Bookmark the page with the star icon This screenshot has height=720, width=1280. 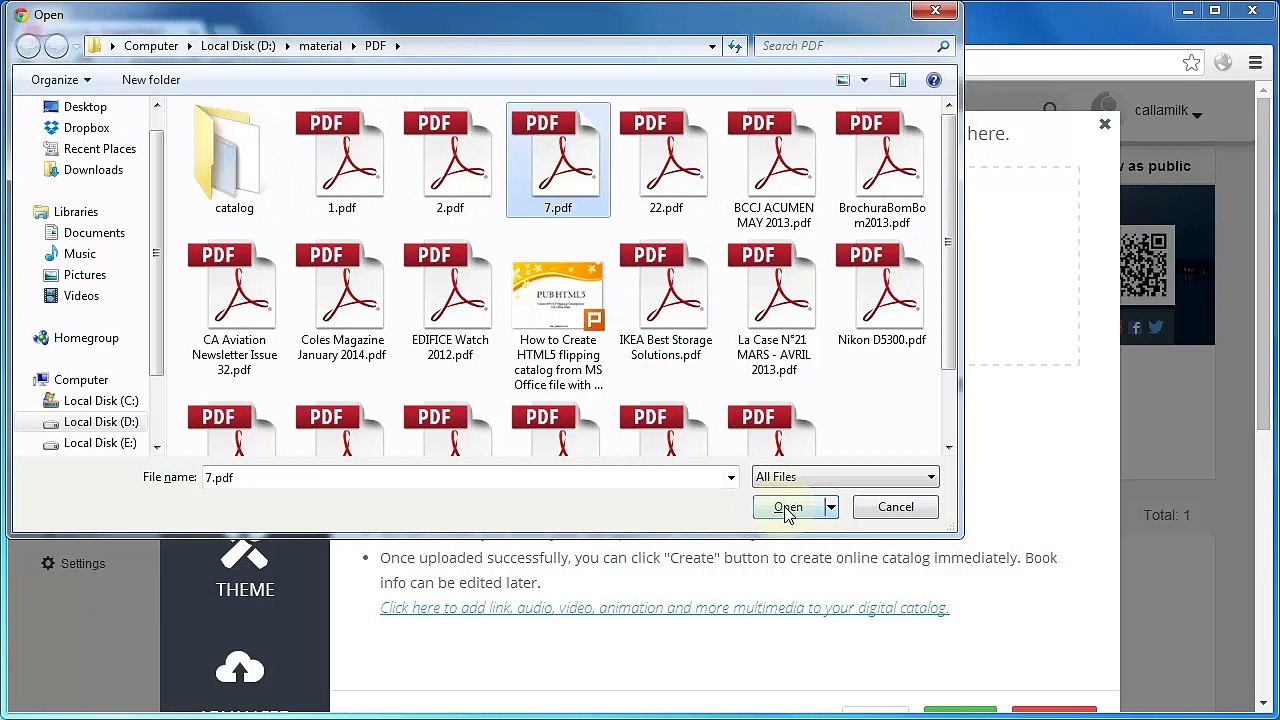[1191, 63]
